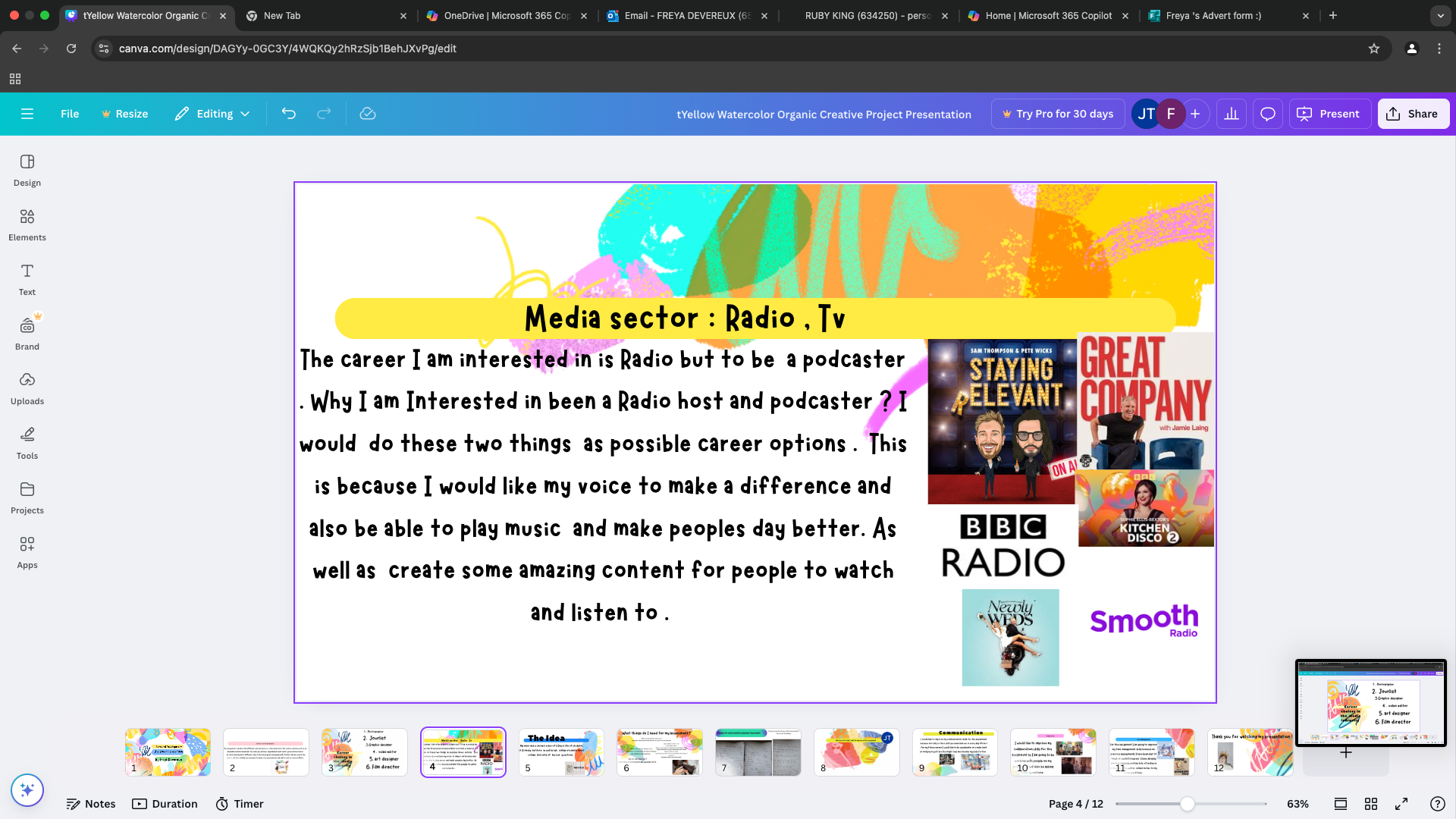Go back in browser history
The image size is (1456, 819).
click(17, 49)
